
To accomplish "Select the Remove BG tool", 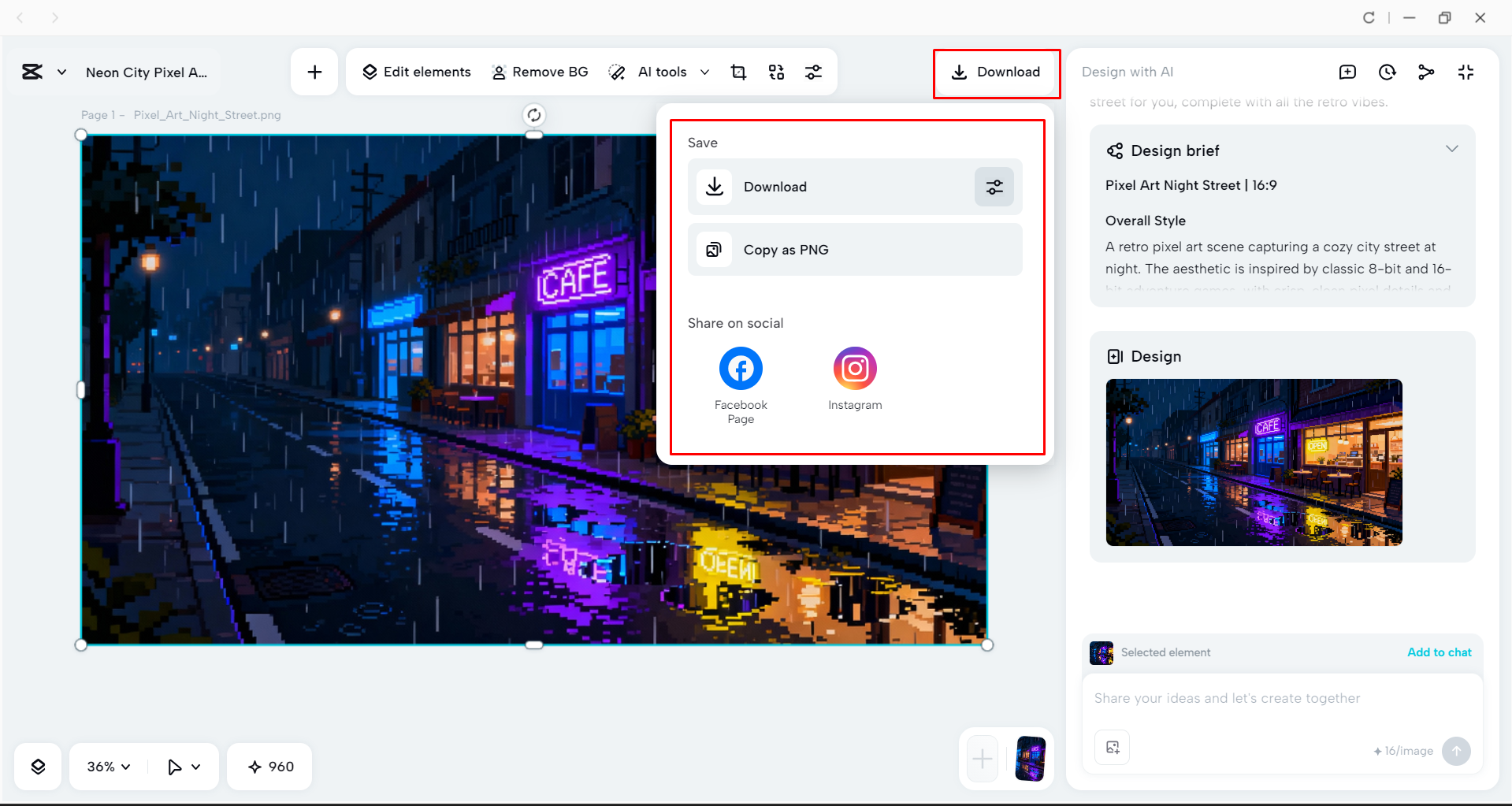I will tap(540, 72).
